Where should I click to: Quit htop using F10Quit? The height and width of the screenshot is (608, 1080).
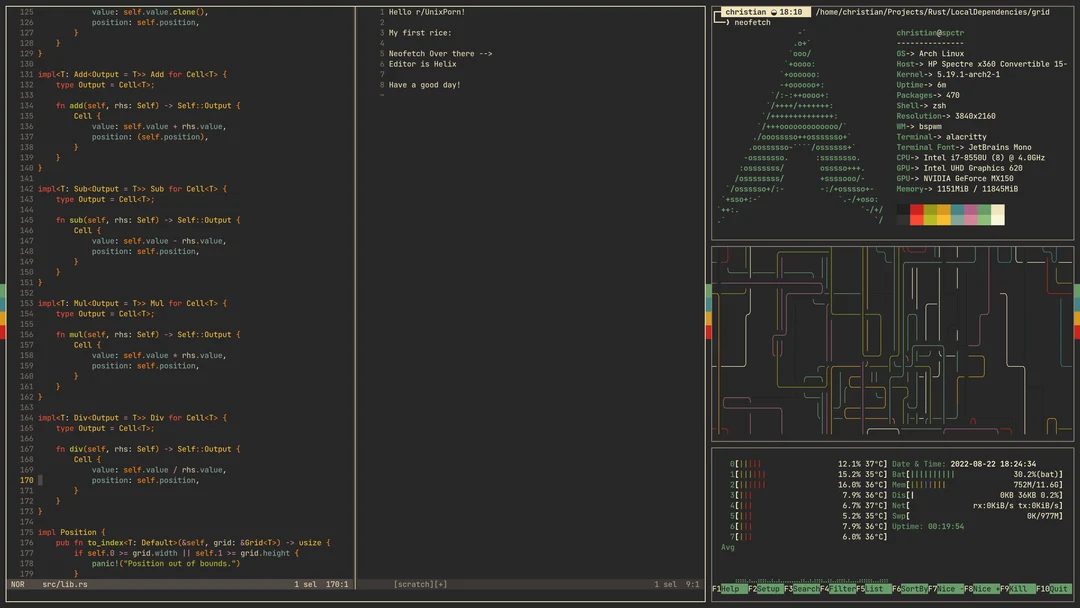click(1055, 589)
